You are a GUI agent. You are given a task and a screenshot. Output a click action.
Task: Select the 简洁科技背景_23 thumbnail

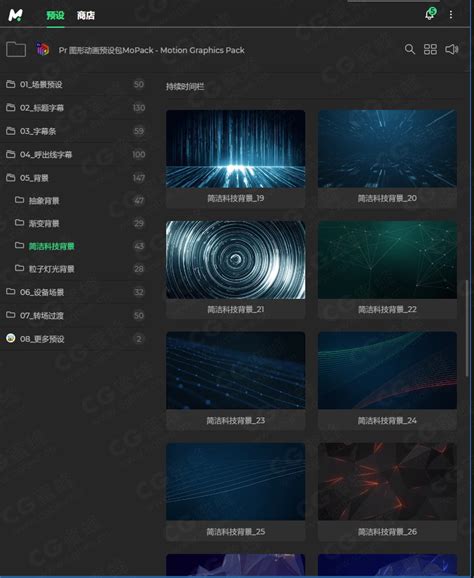[236, 371]
